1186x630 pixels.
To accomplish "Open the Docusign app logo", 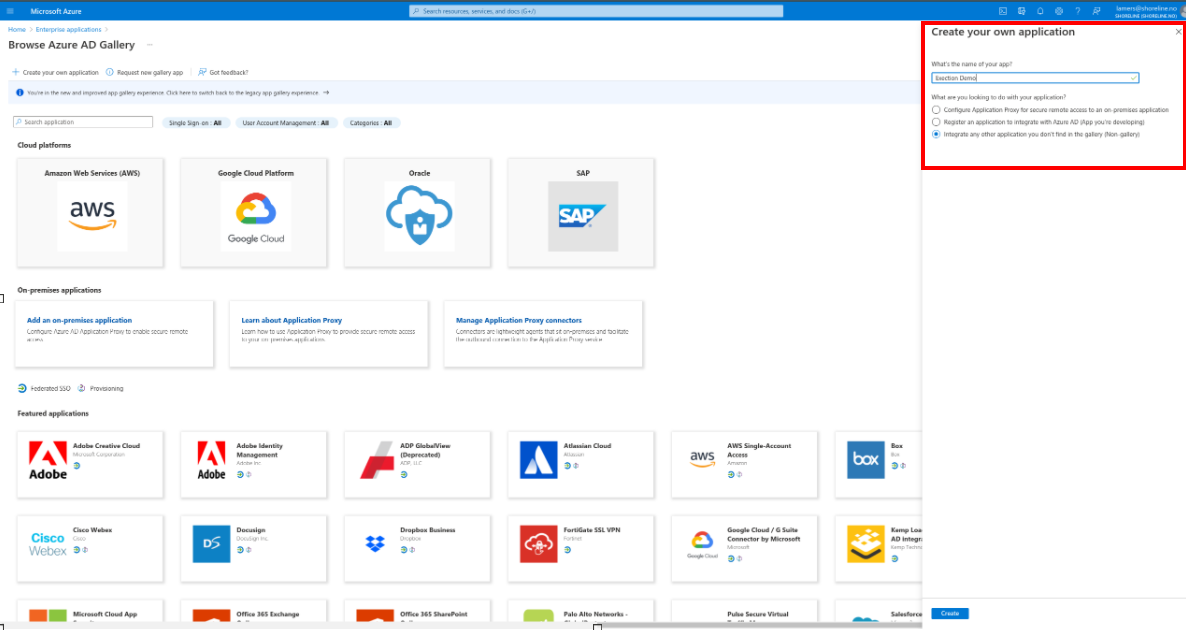I will click(x=211, y=544).
